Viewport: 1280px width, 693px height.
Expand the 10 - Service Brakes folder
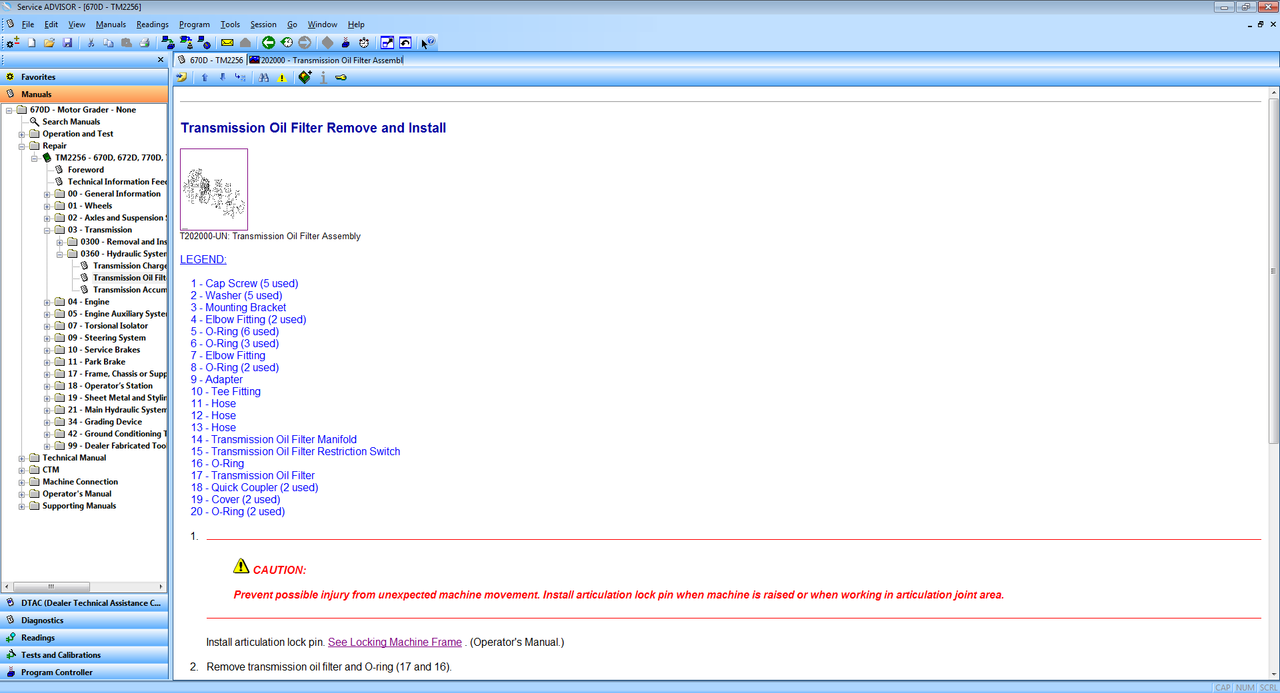tap(47, 350)
